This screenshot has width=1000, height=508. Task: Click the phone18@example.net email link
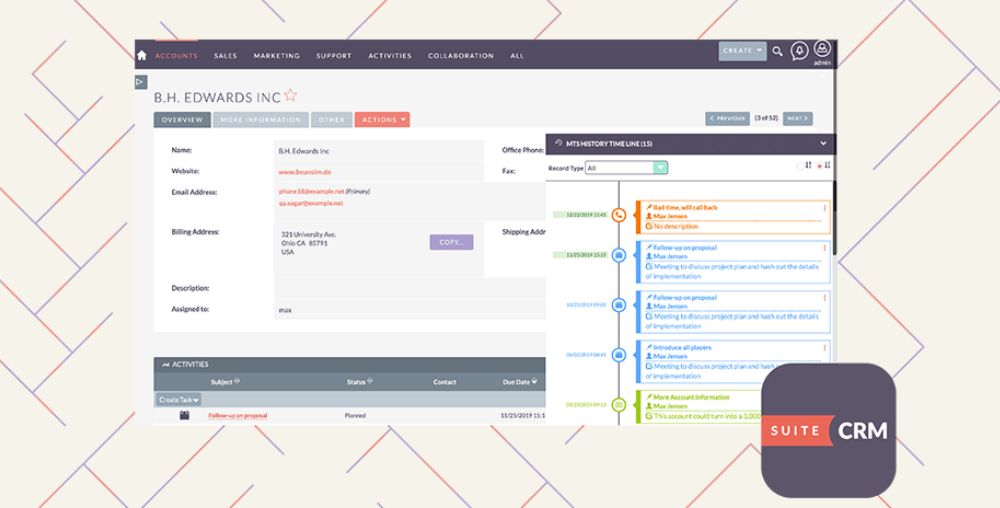311,191
